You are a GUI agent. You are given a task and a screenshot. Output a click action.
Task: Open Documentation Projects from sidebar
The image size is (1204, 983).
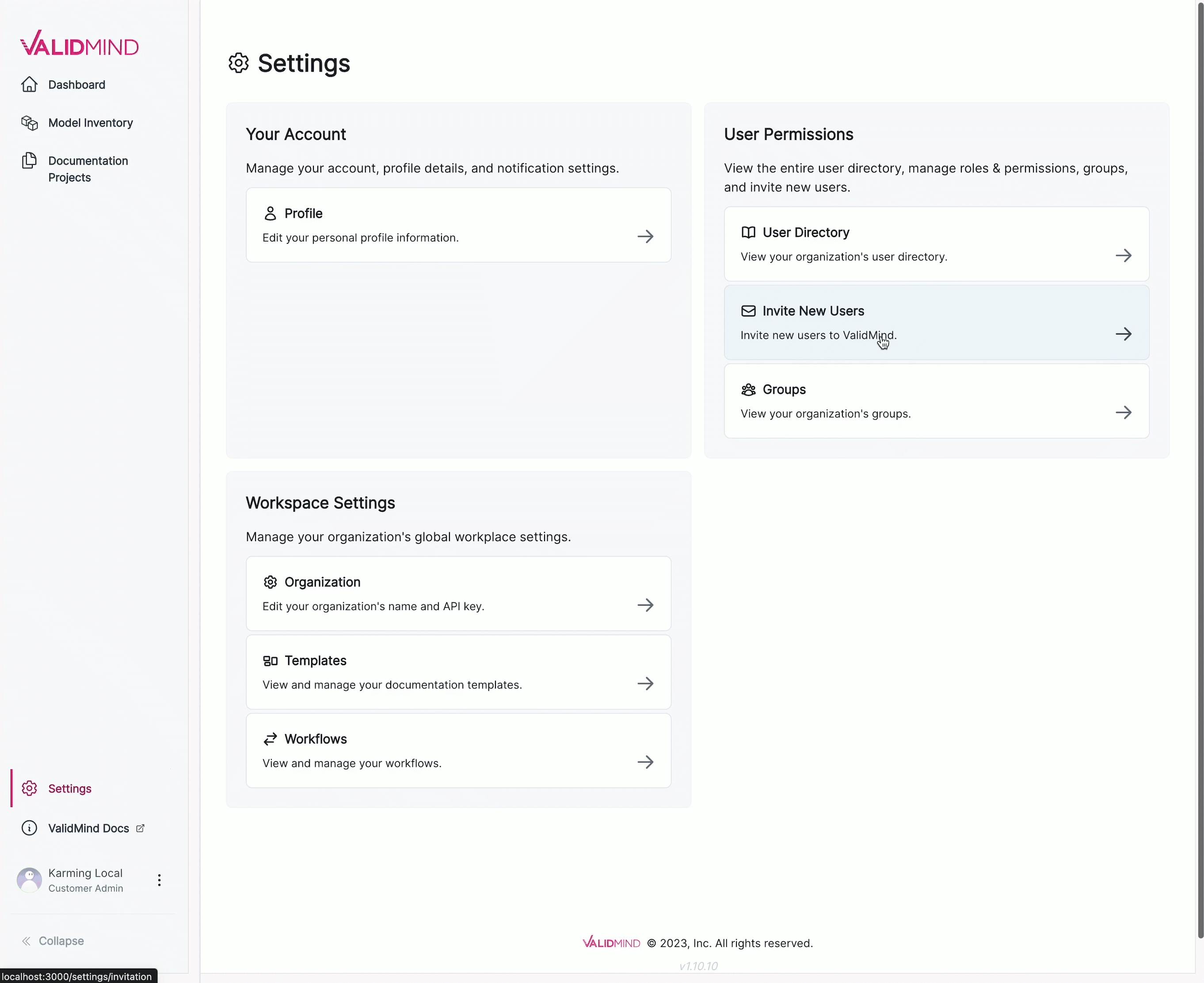(x=88, y=169)
